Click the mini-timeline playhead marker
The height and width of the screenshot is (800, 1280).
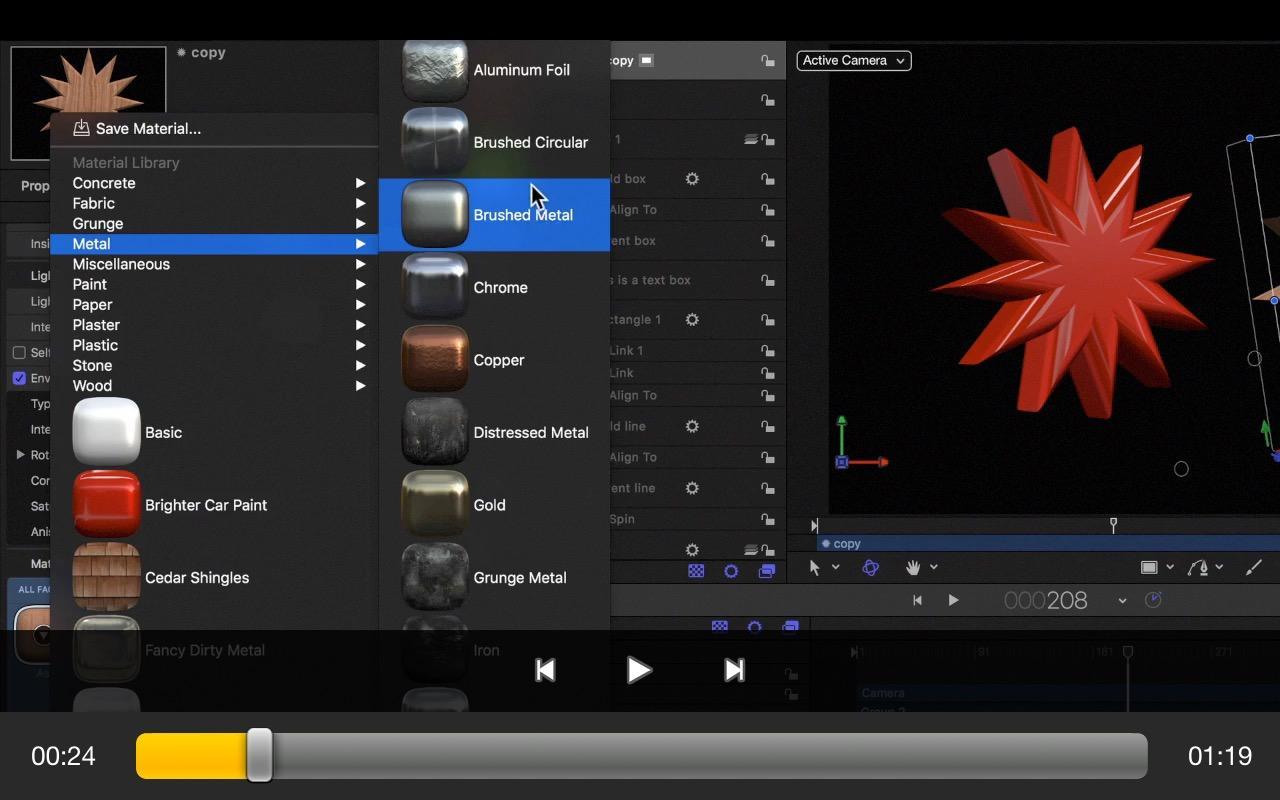(1113, 524)
